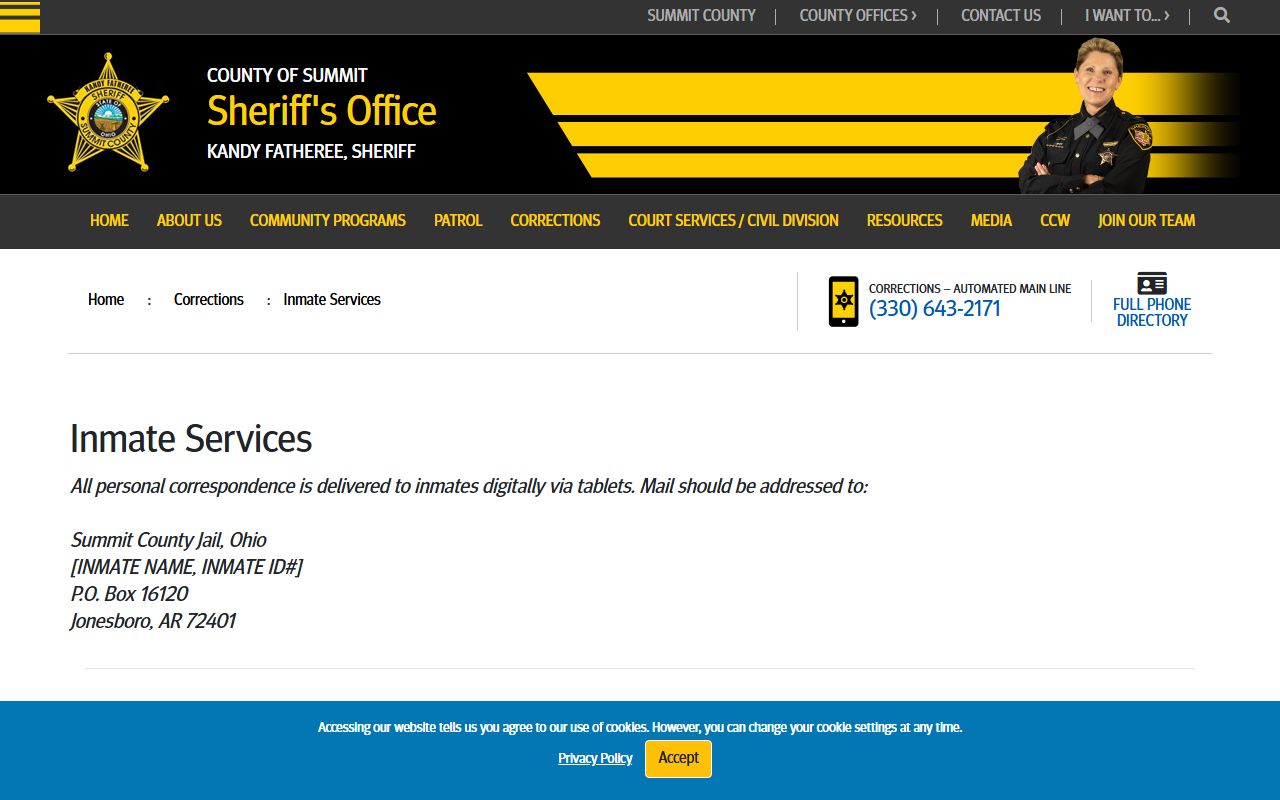Click the Inmate Services breadcrumb
Viewport: 1280px width, 800px height.
pos(332,299)
